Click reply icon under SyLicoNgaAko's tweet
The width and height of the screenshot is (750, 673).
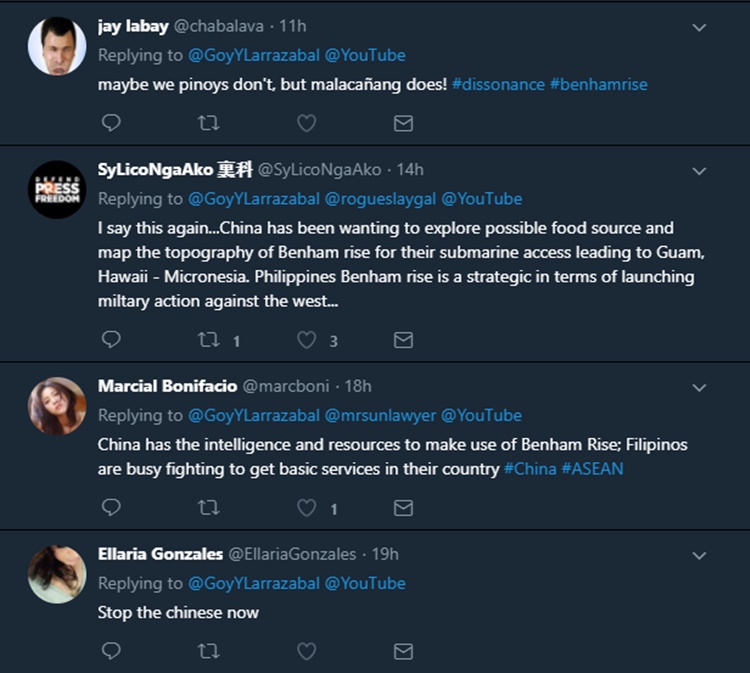click(112, 340)
